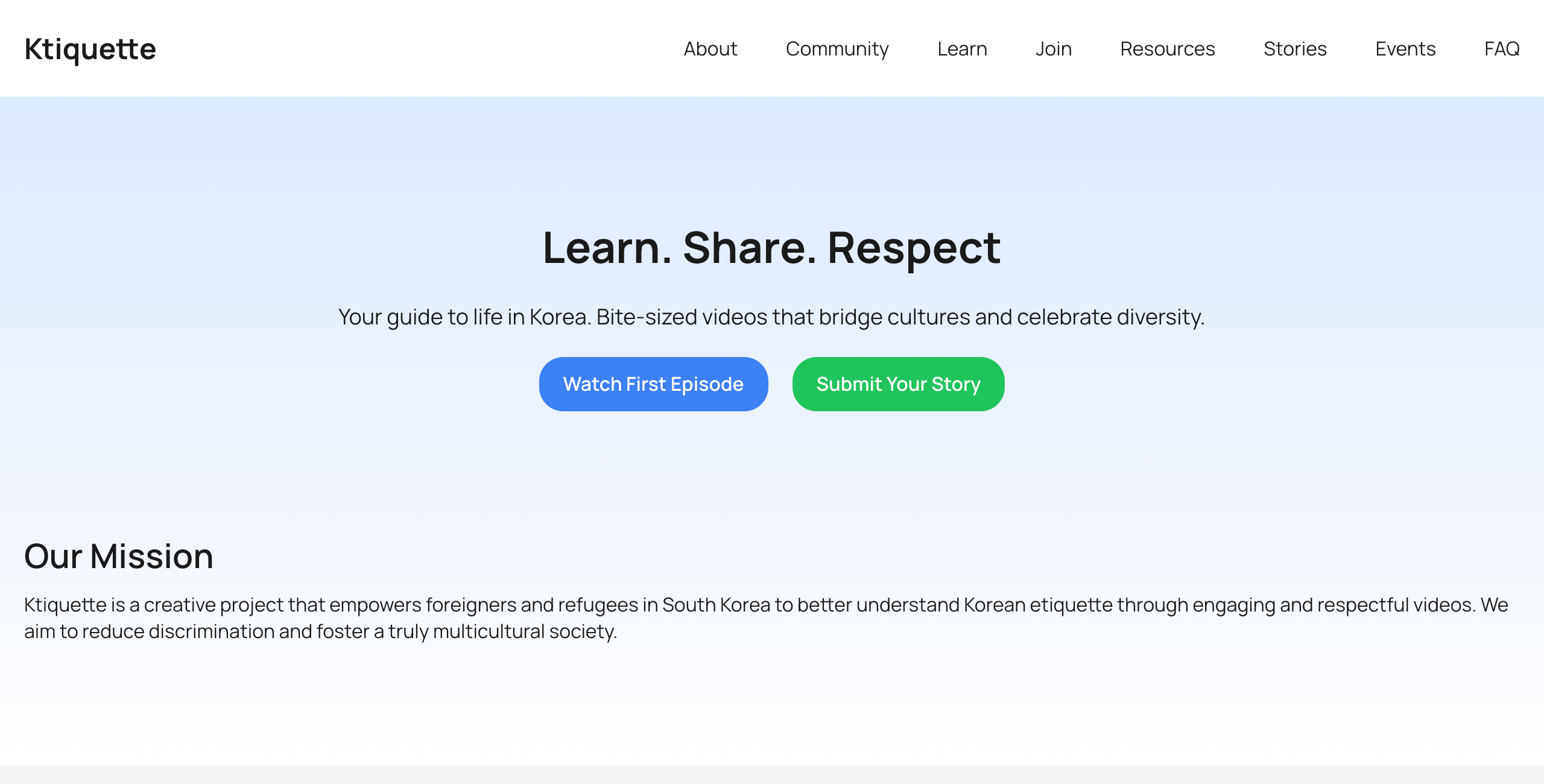Image resolution: width=1544 pixels, height=784 pixels.
Task: Click the green Submit Your Story button
Action: [x=898, y=384]
